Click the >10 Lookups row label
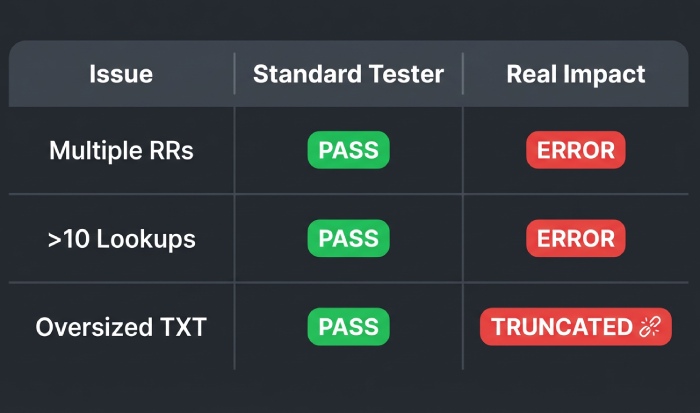The height and width of the screenshot is (413, 700). pos(121,239)
